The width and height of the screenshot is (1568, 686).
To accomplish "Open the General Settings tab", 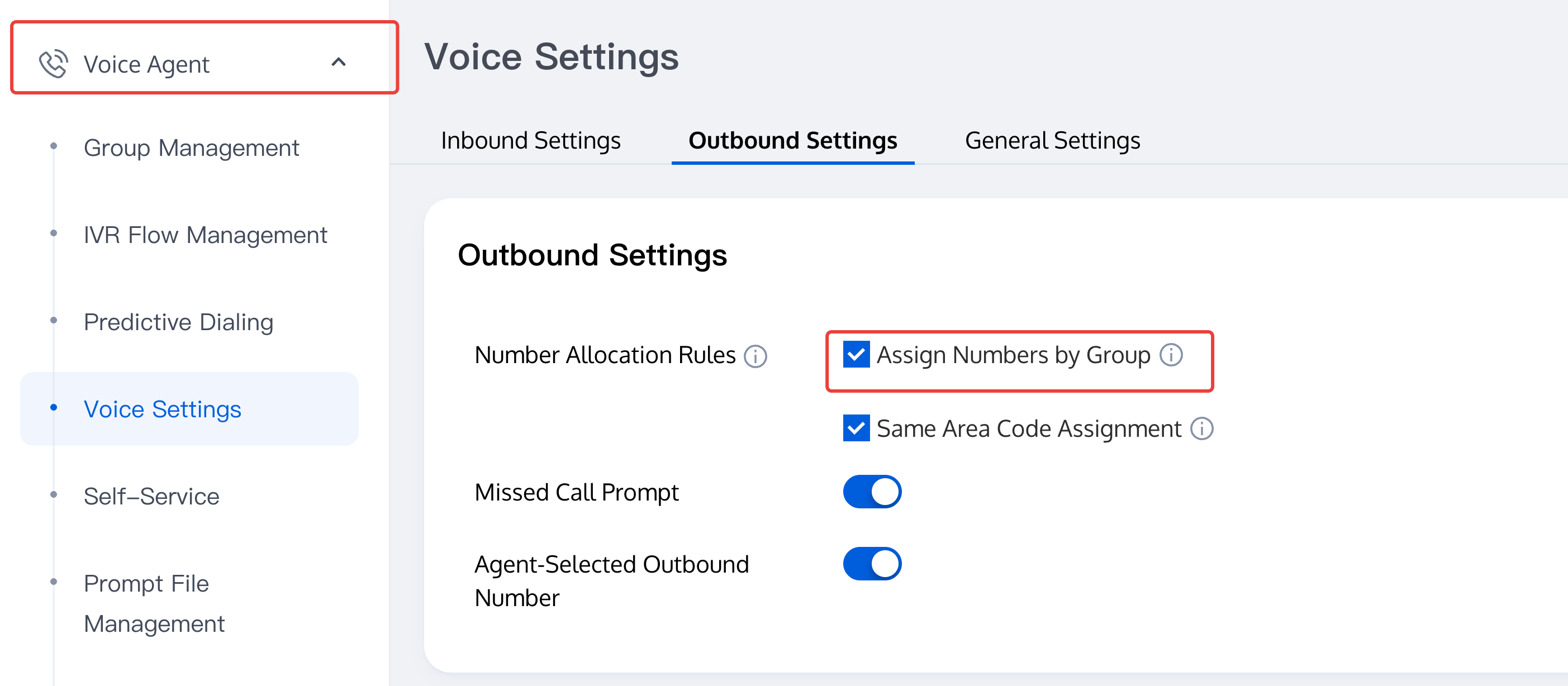I will [1052, 141].
